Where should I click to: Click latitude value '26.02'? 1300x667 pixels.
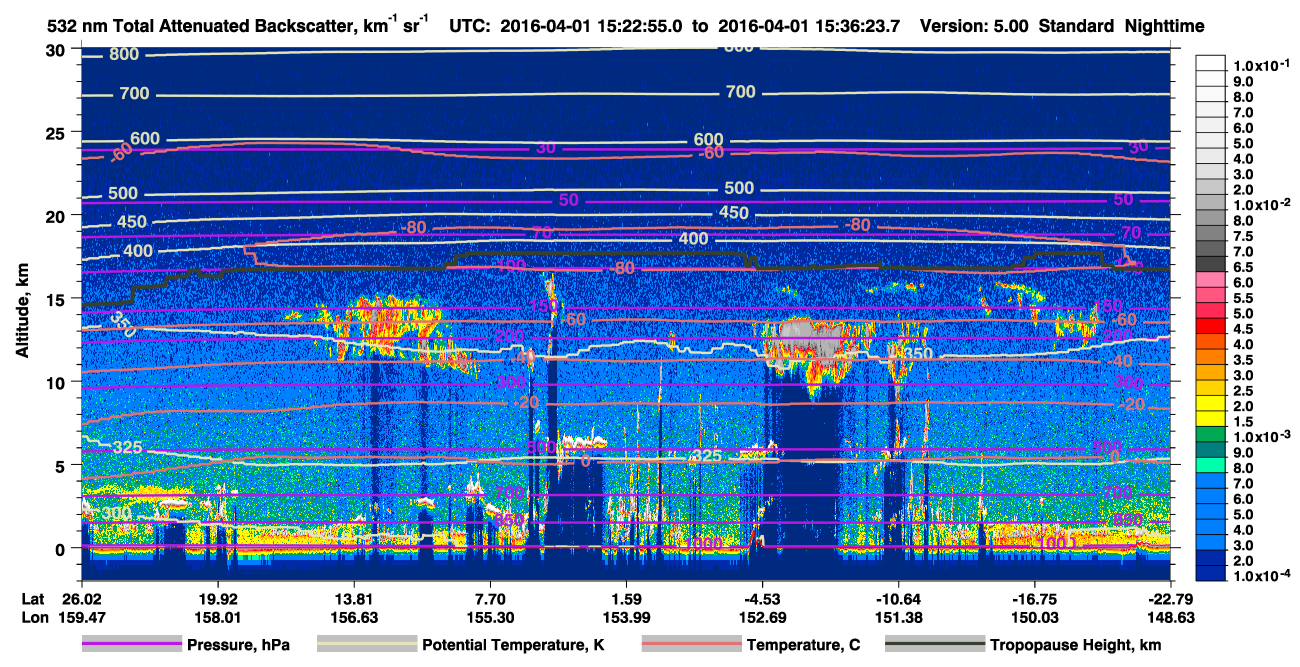81,598
